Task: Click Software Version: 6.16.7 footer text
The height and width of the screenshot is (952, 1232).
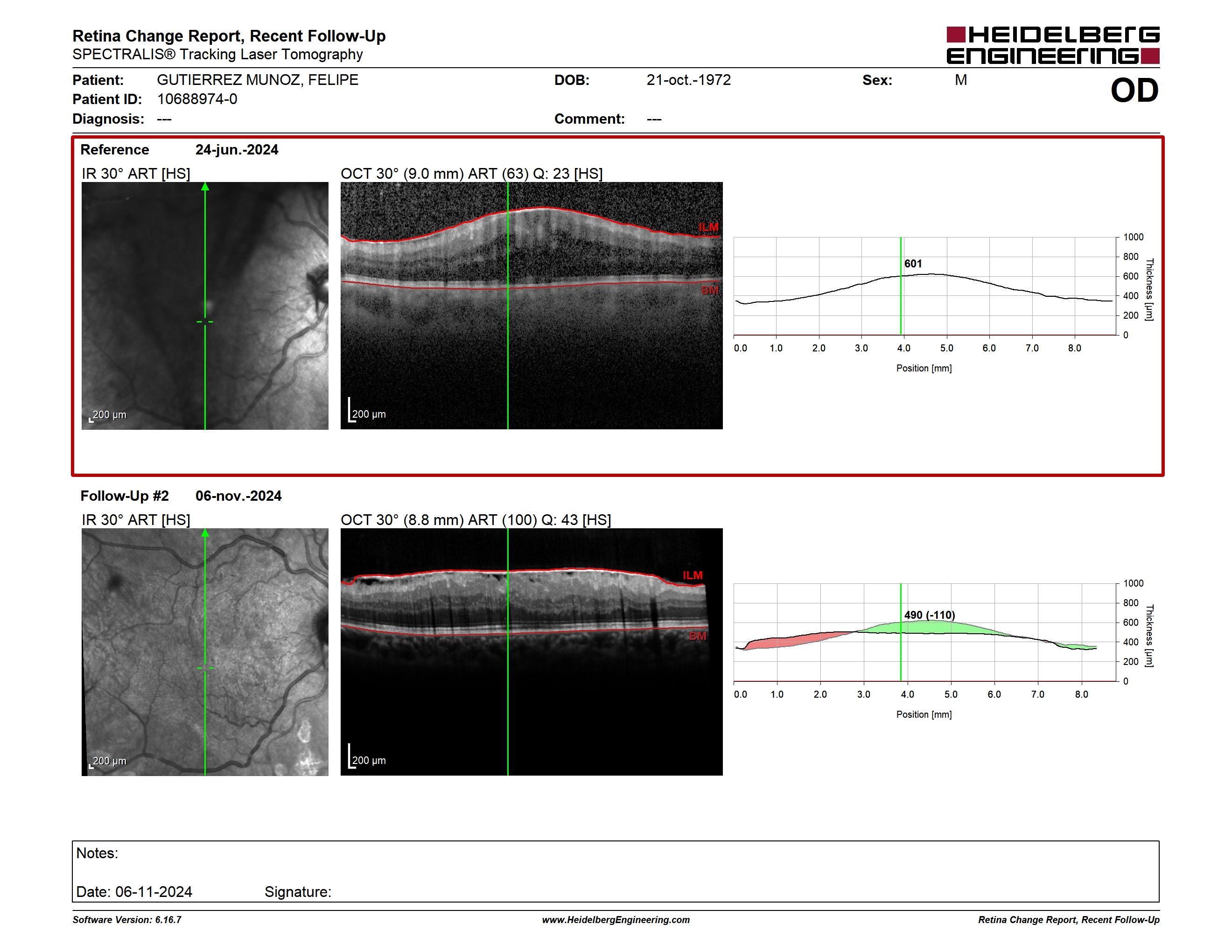Action: click(127, 920)
